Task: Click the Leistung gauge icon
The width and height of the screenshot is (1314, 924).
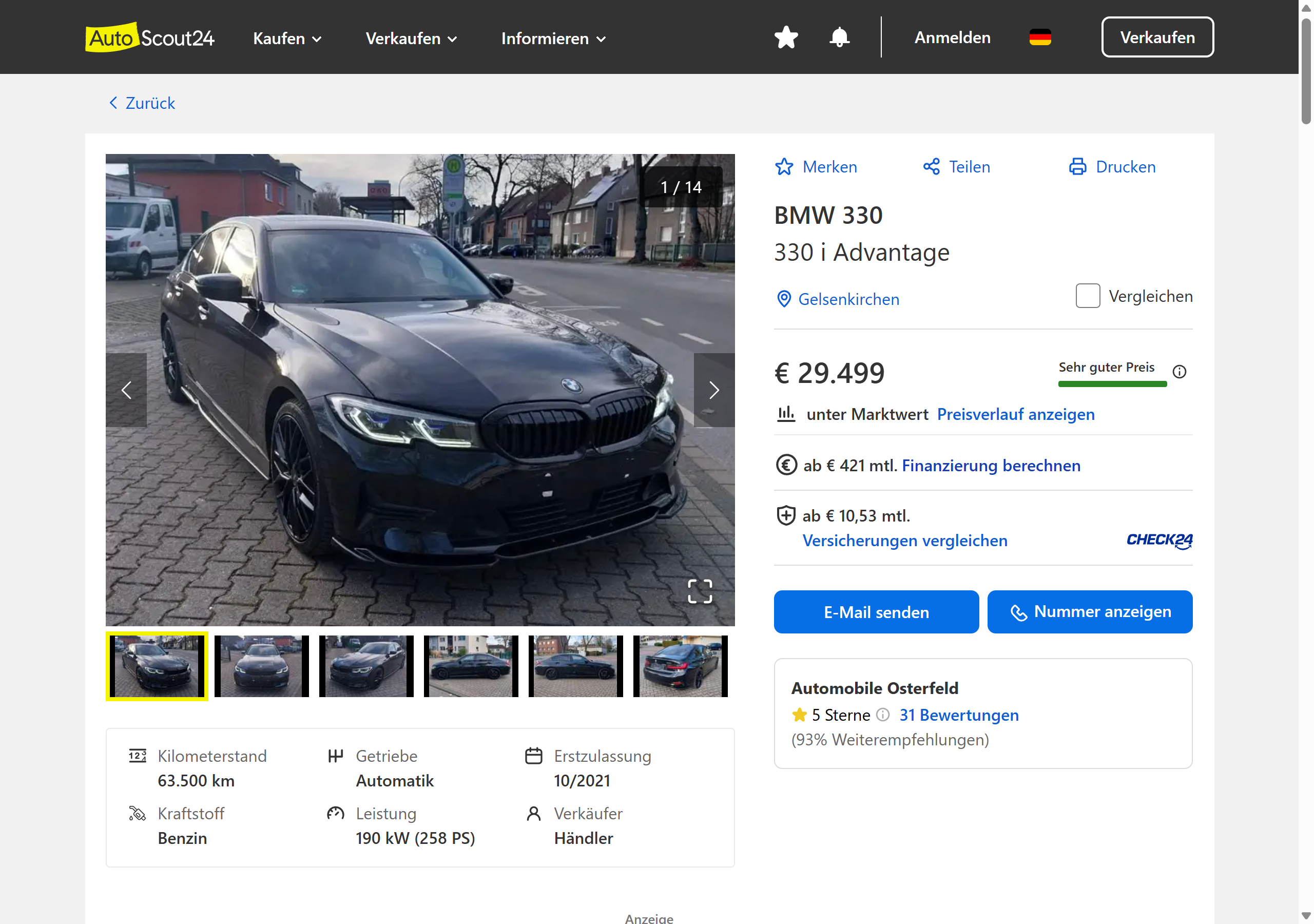Action: [335, 814]
